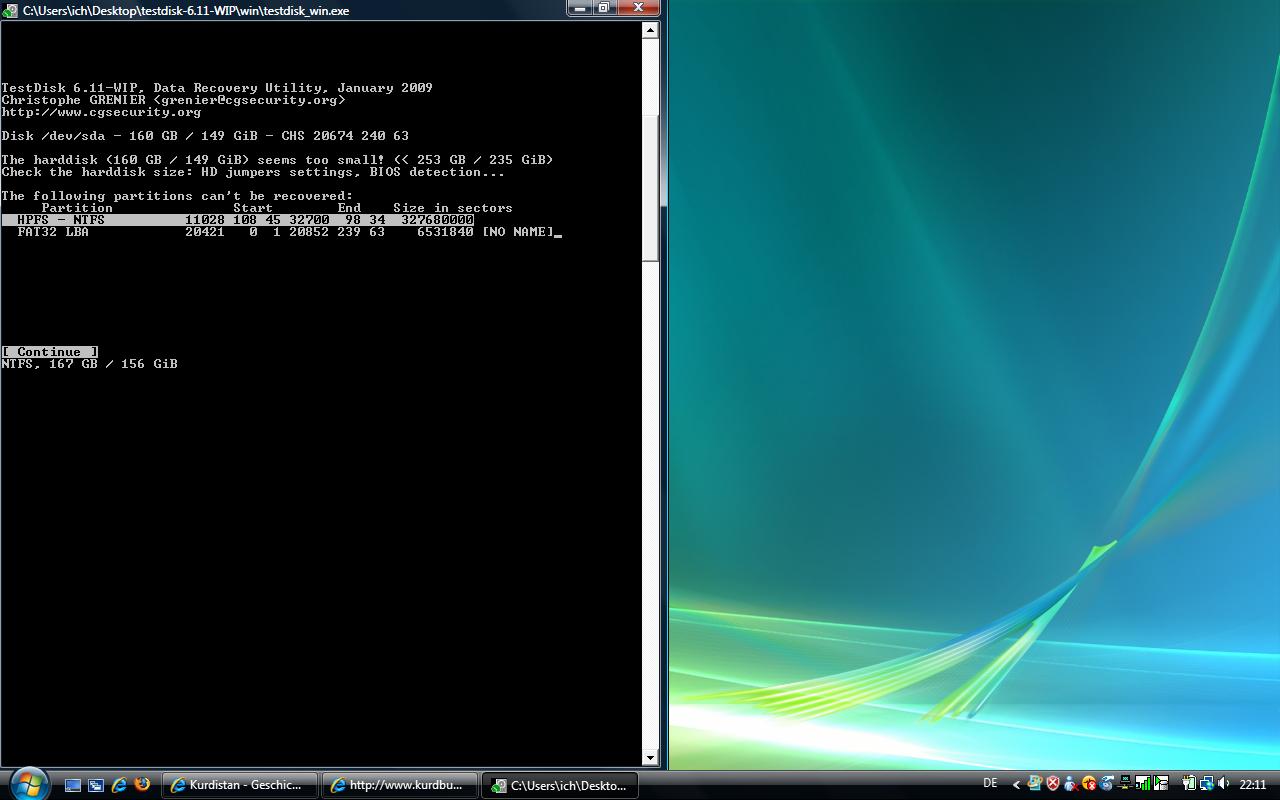
Task: Maximize the testdisk_win.exe console window
Action: tap(604, 8)
